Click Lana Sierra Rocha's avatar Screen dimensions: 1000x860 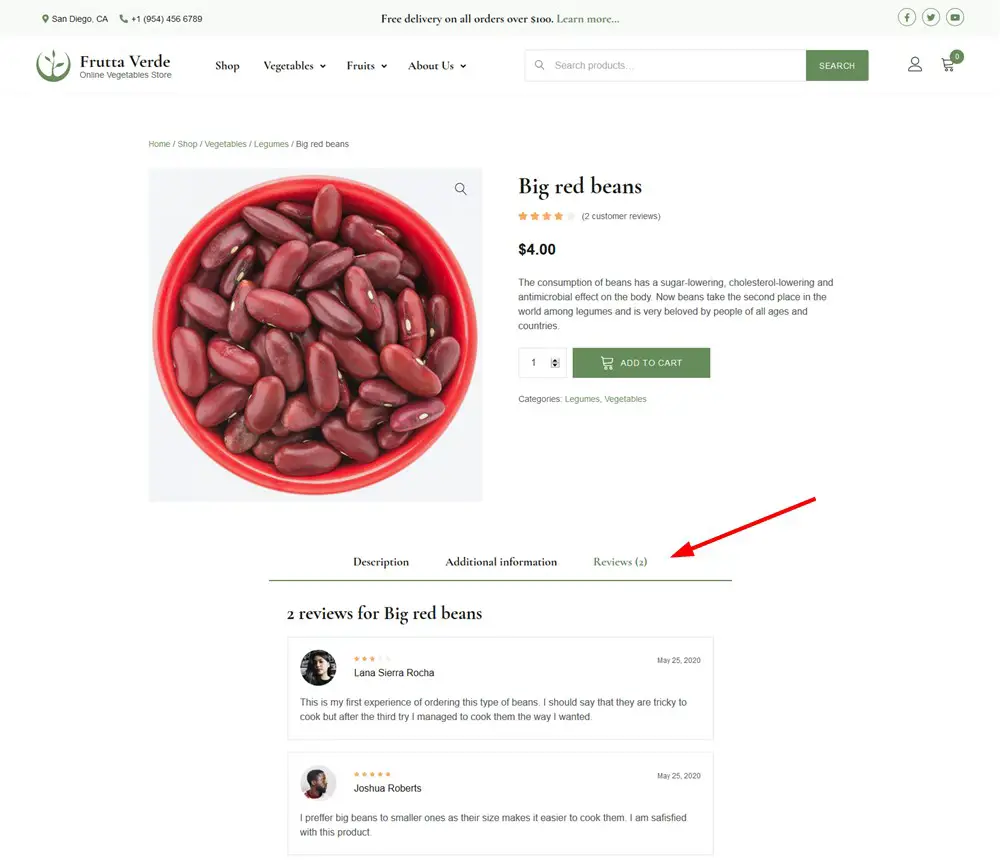[318, 667]
